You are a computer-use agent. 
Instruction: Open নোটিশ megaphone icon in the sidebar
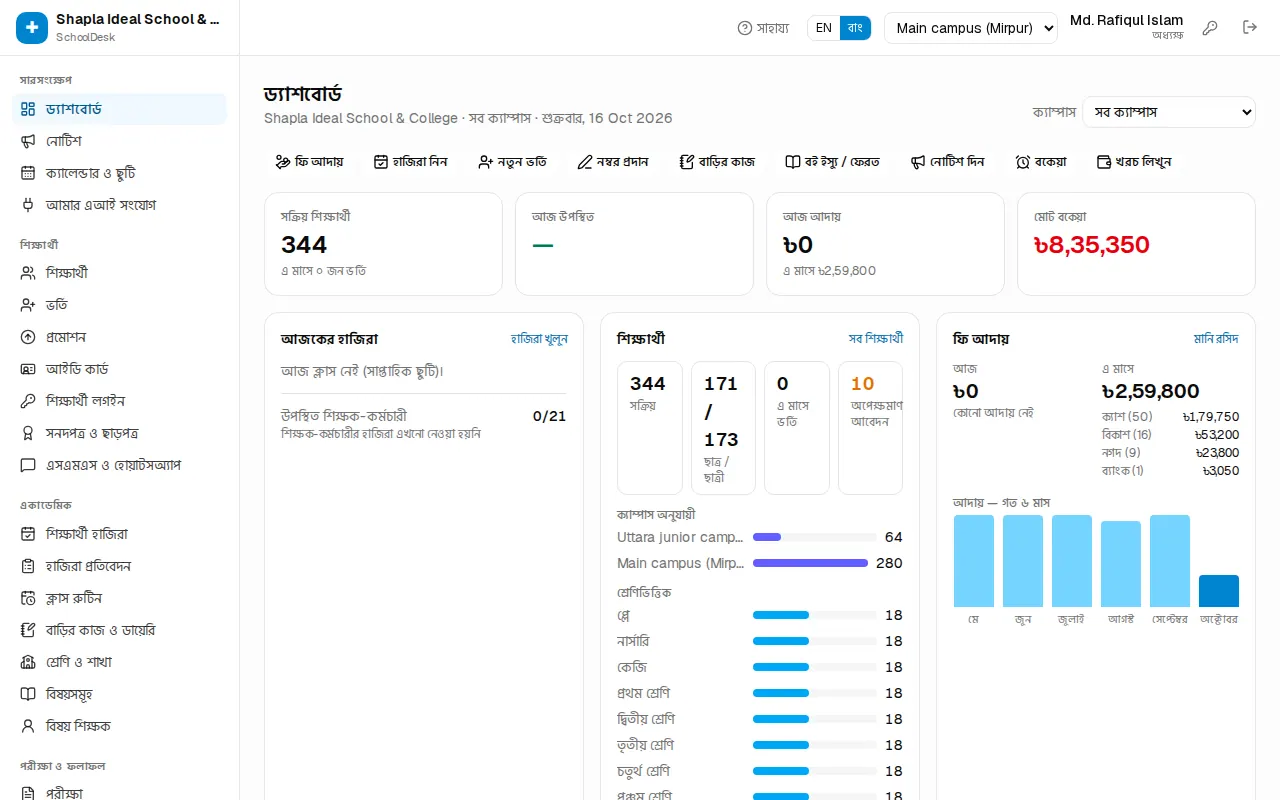[x=28, y=141]
